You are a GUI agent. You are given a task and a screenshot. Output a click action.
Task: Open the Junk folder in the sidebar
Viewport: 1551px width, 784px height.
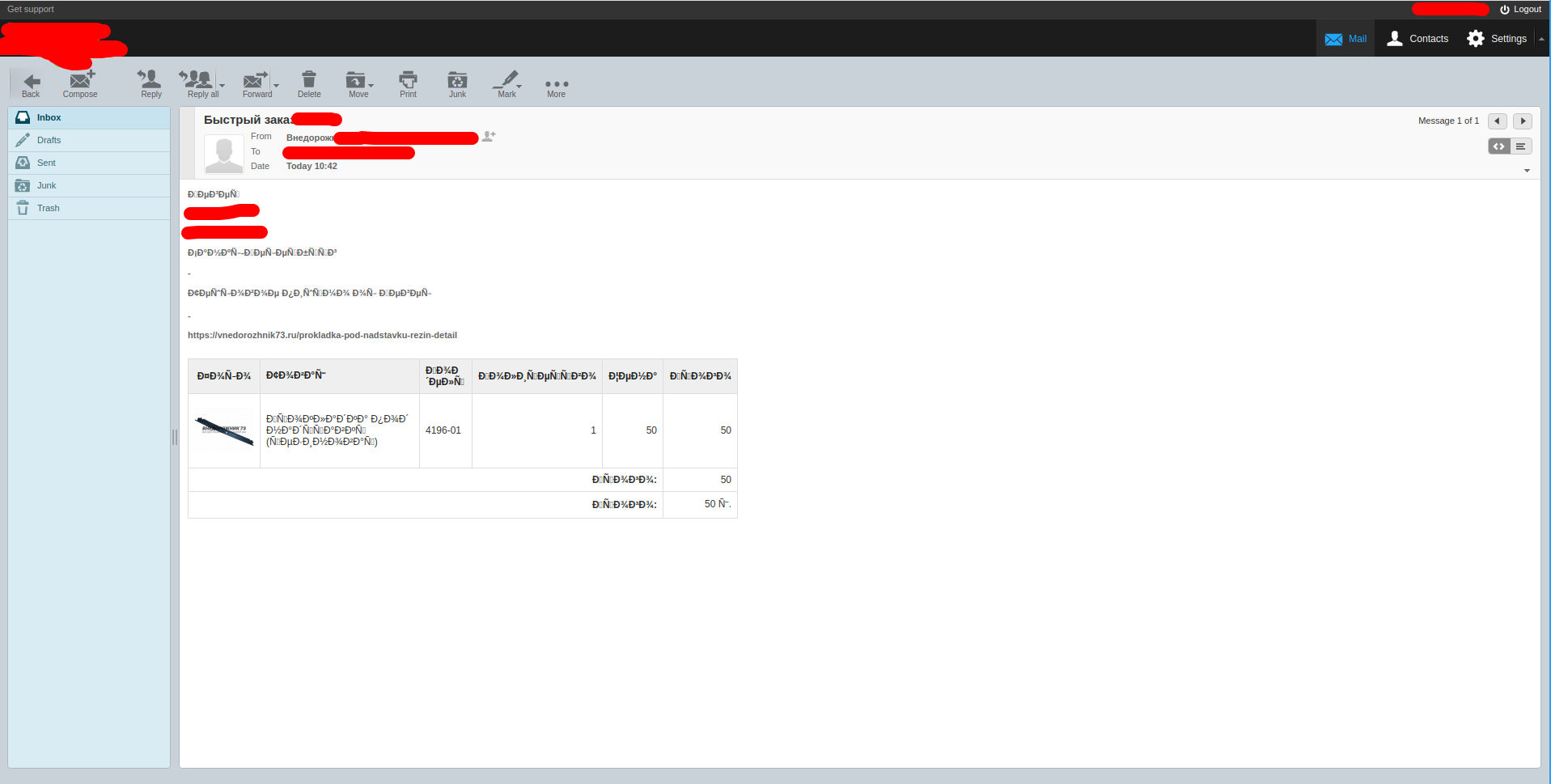(44, 185)
